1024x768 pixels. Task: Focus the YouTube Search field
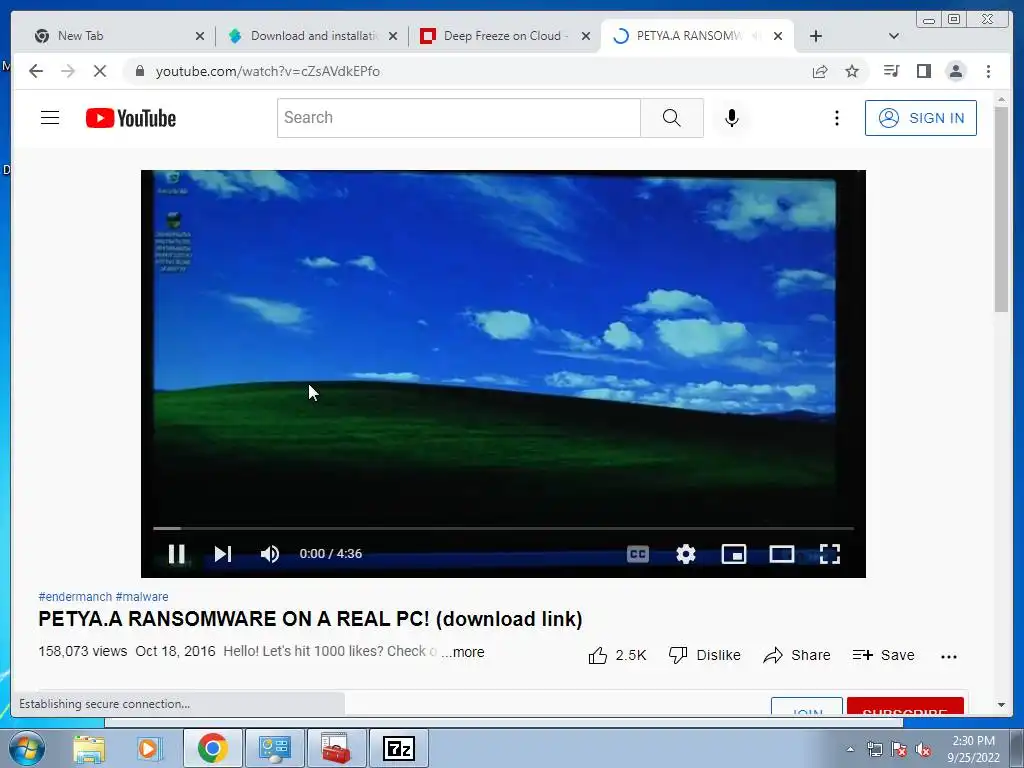[458, 118]
